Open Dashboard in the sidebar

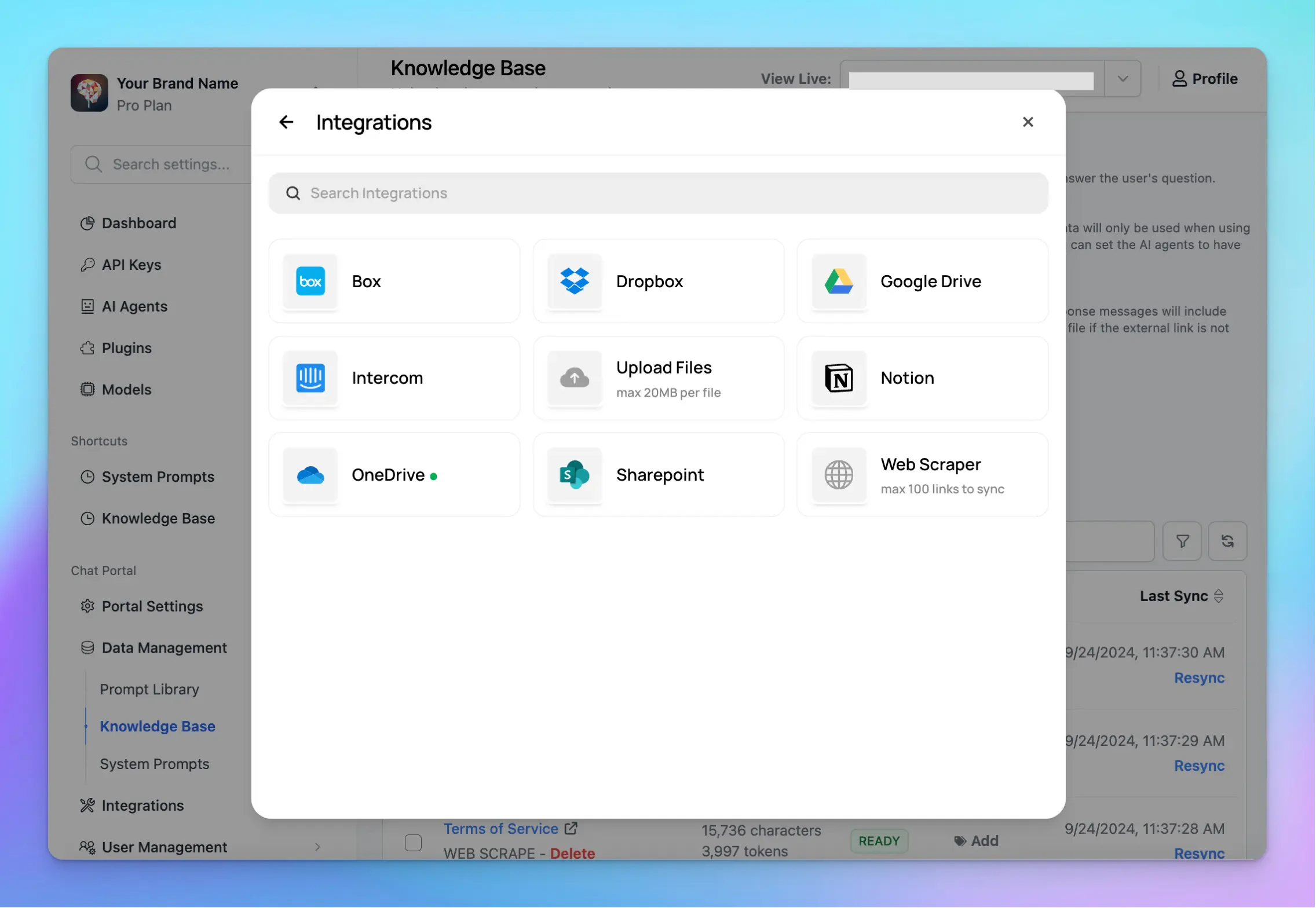tap(139, 224)
